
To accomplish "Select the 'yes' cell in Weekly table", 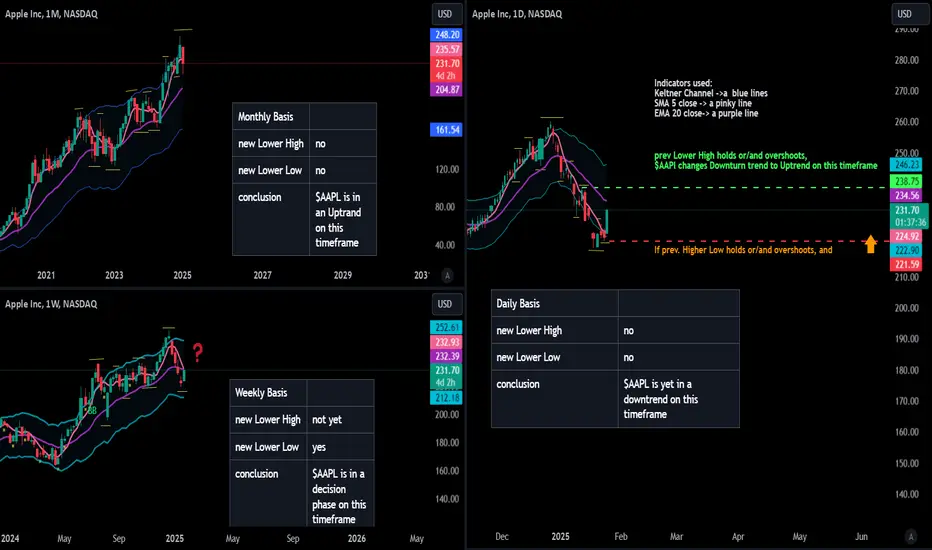I will [341, 447].
